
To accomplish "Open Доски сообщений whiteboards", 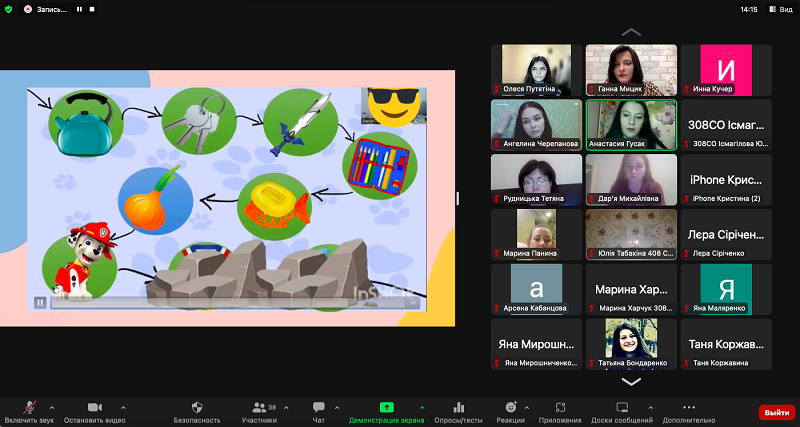I will click(622, 412).
